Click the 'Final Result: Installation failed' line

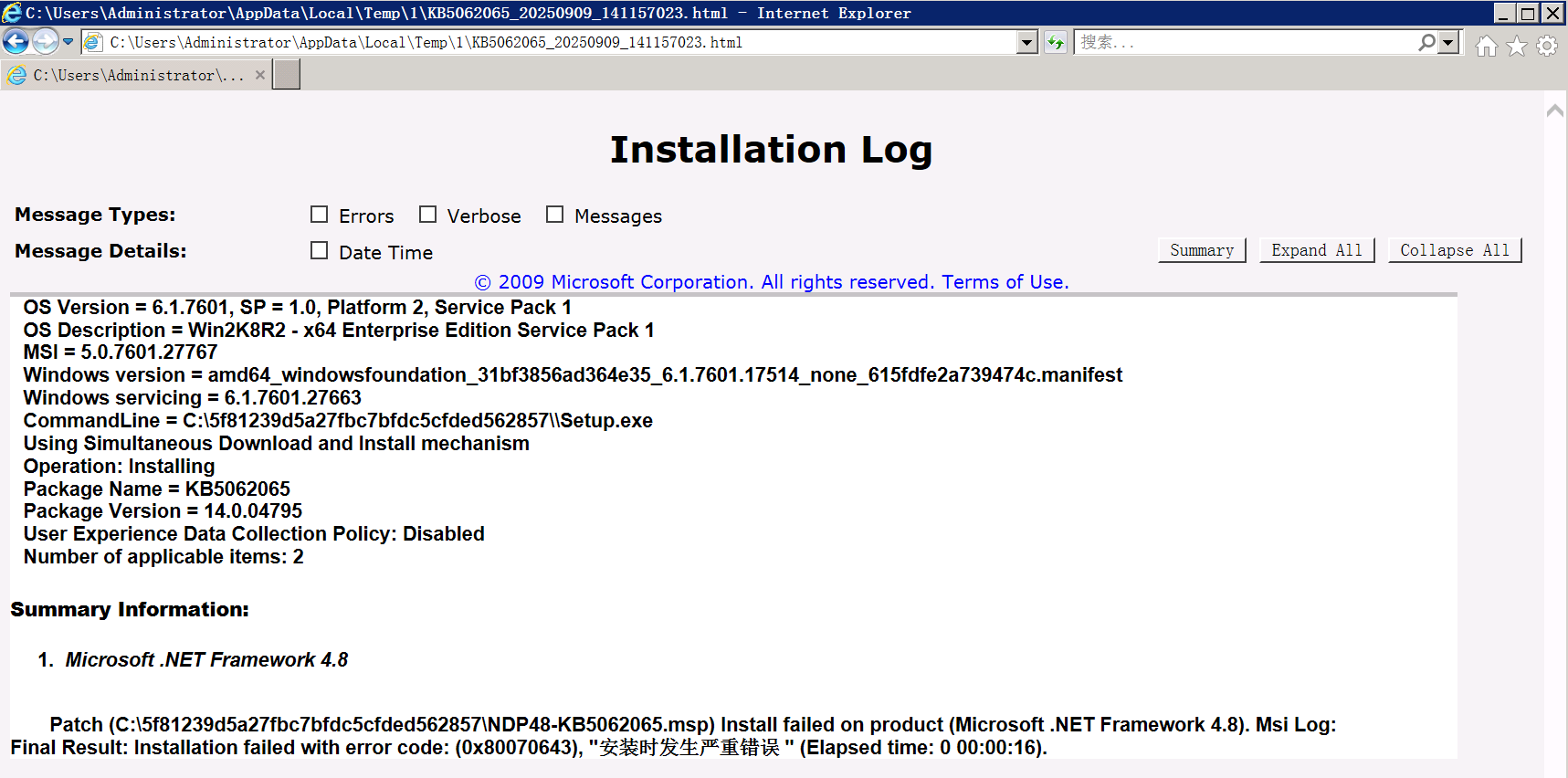[529, 748]
